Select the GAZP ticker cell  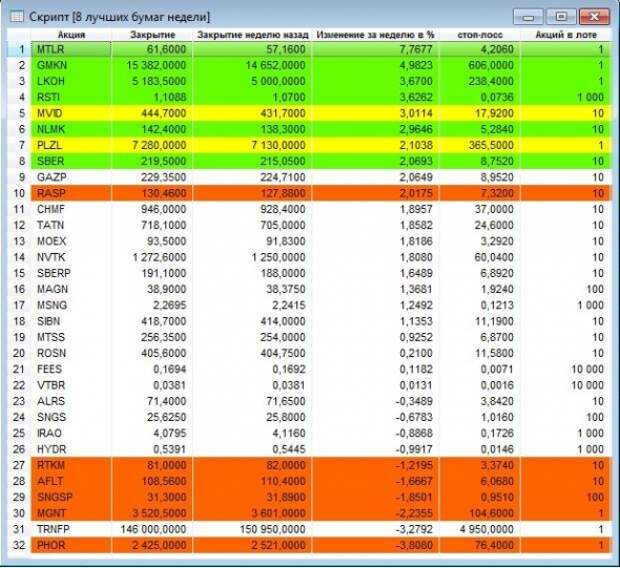pyautogui.click(x=71, y=178)
